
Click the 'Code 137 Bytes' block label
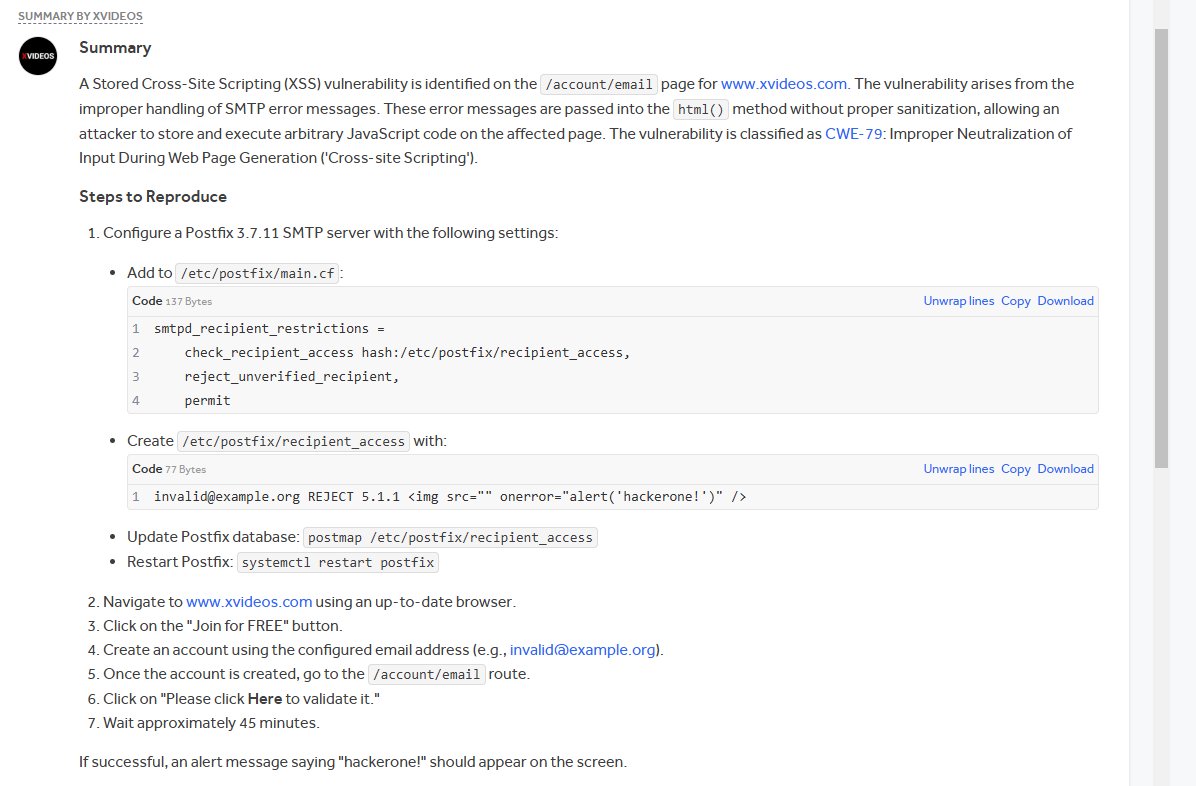172,301
